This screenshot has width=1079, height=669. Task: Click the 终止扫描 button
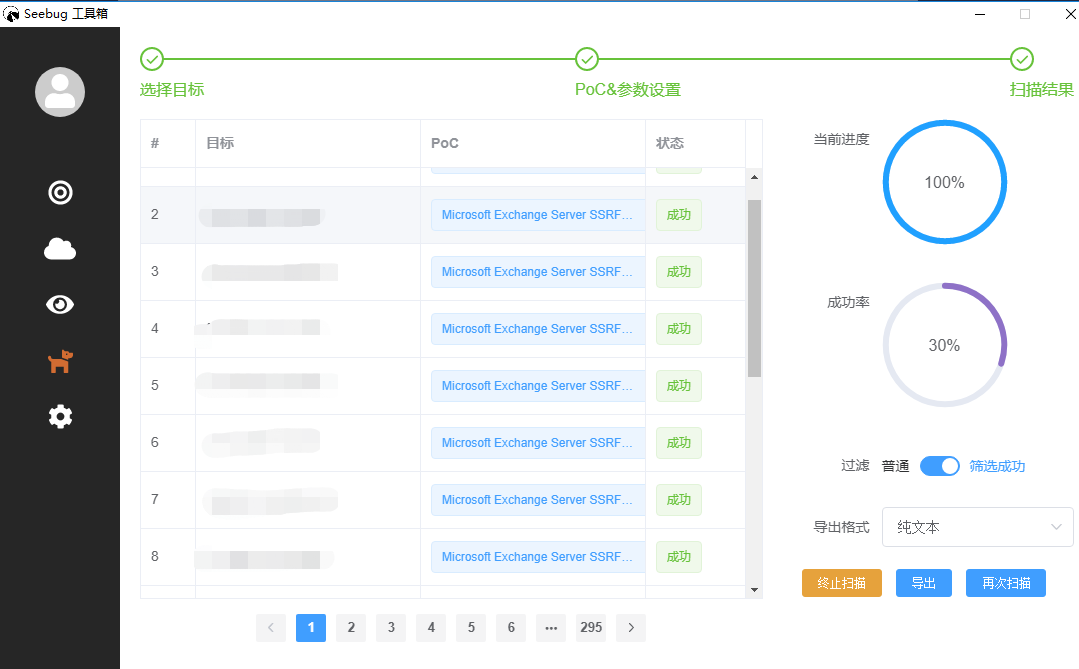[842, 583]
